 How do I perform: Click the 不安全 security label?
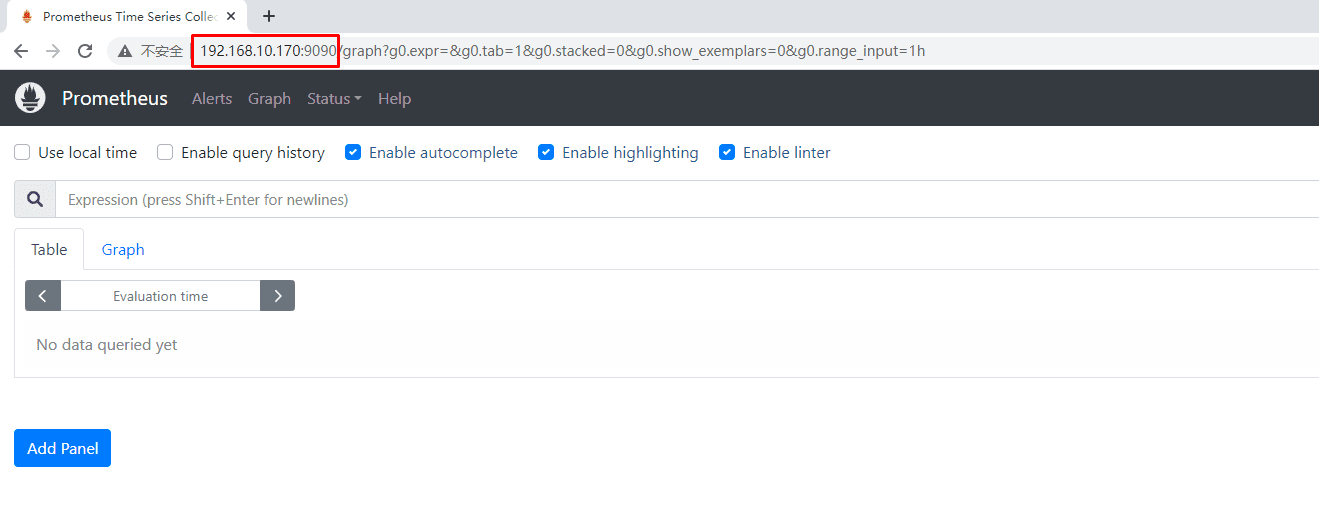(x=161, y=51)
